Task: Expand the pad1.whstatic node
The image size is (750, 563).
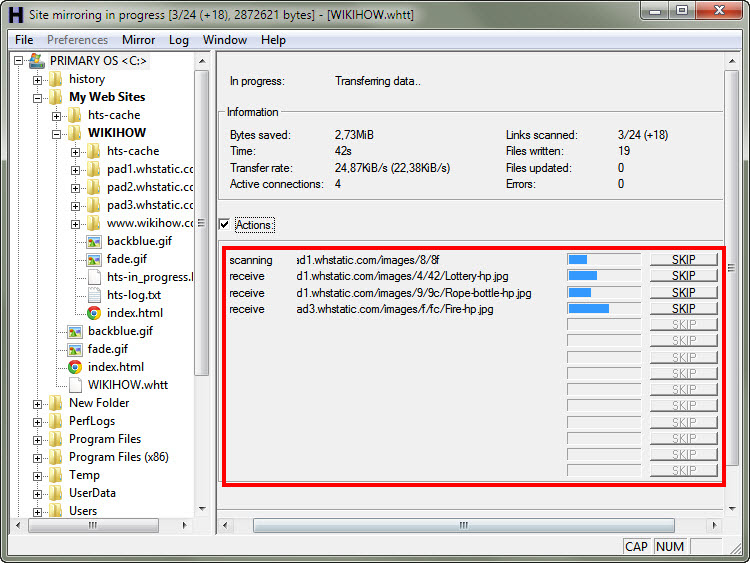Action: click(x=75, y=170)
